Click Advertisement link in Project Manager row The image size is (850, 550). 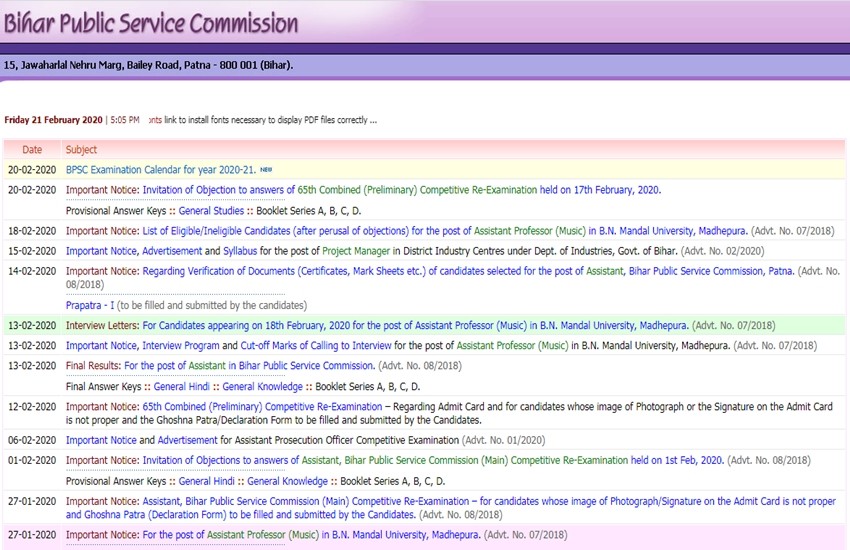click(172, 251)
